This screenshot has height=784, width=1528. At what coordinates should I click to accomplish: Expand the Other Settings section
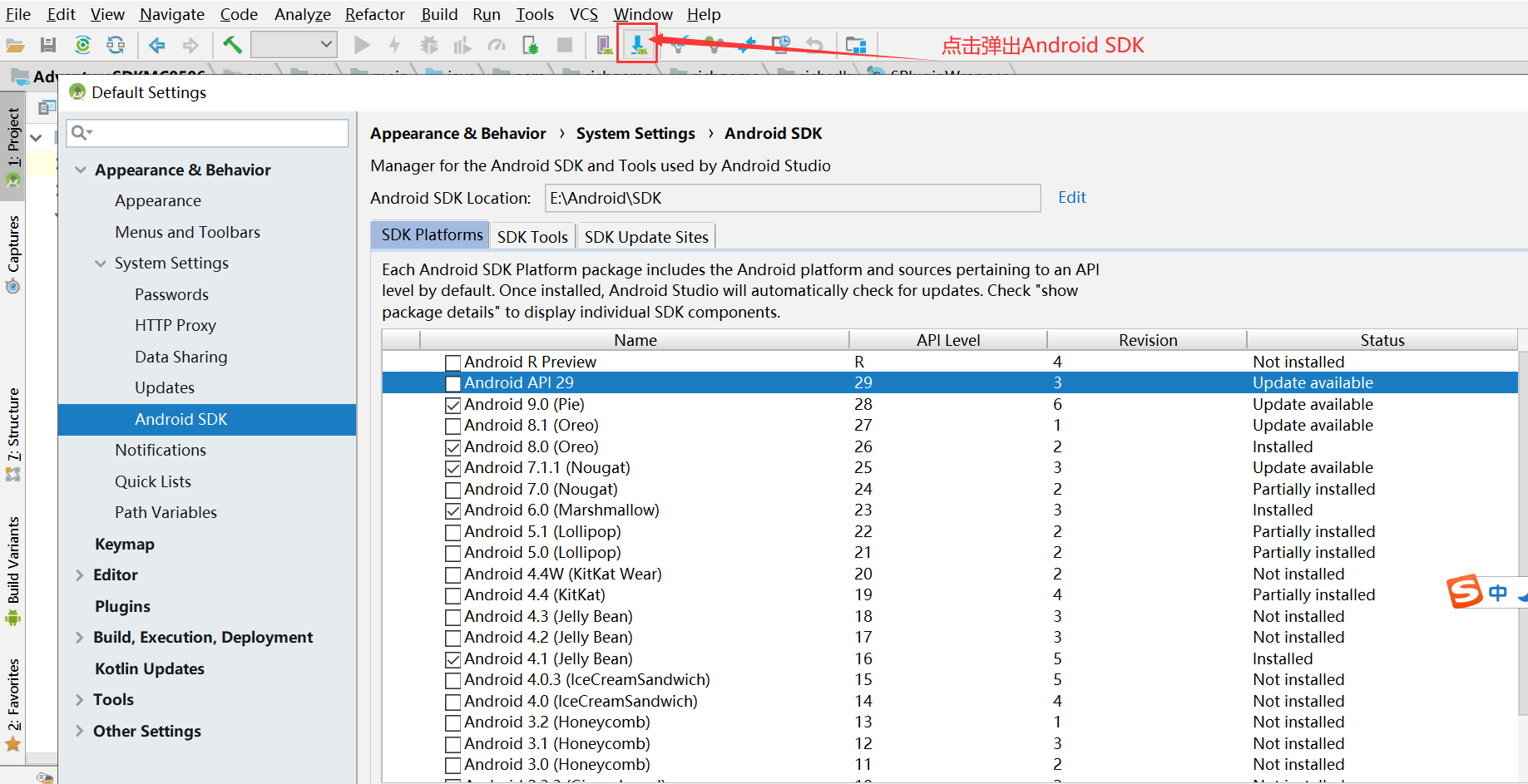point(80,732)
